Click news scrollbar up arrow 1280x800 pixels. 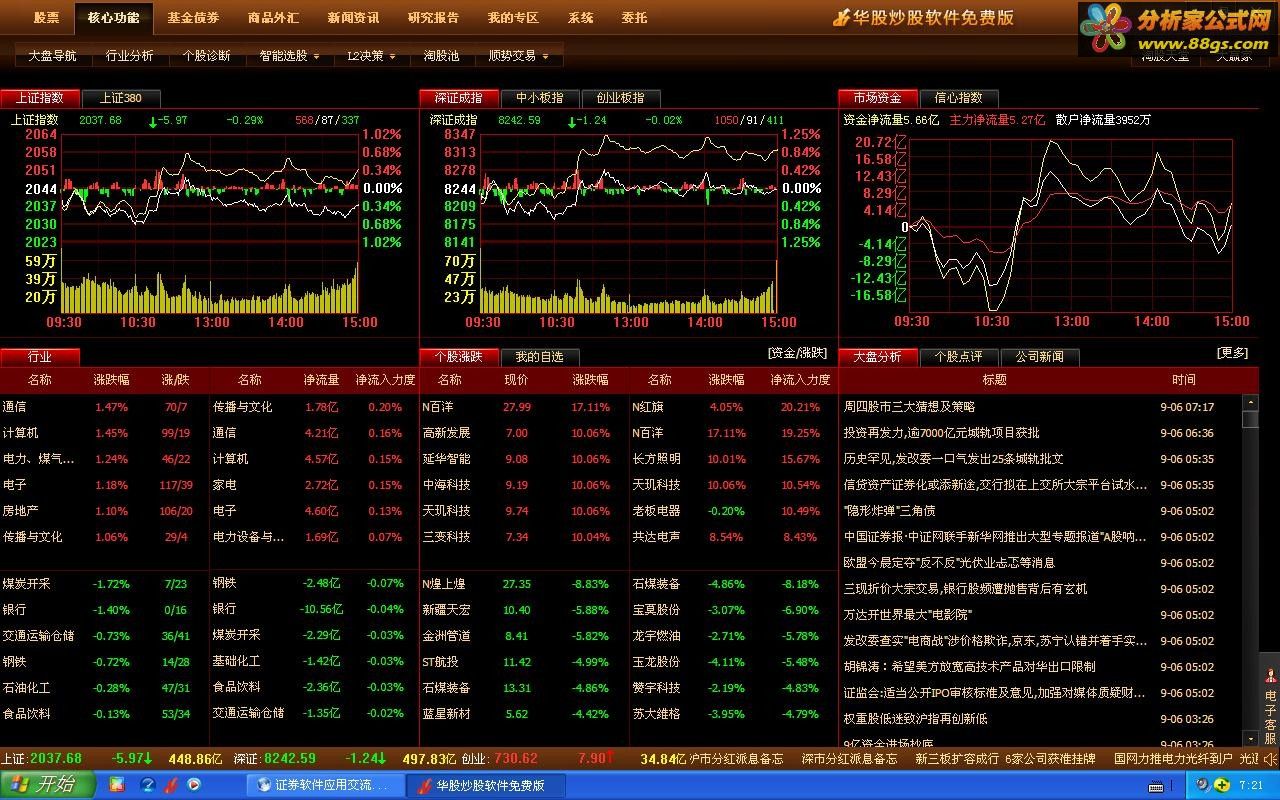click(x=1250, y=402)
